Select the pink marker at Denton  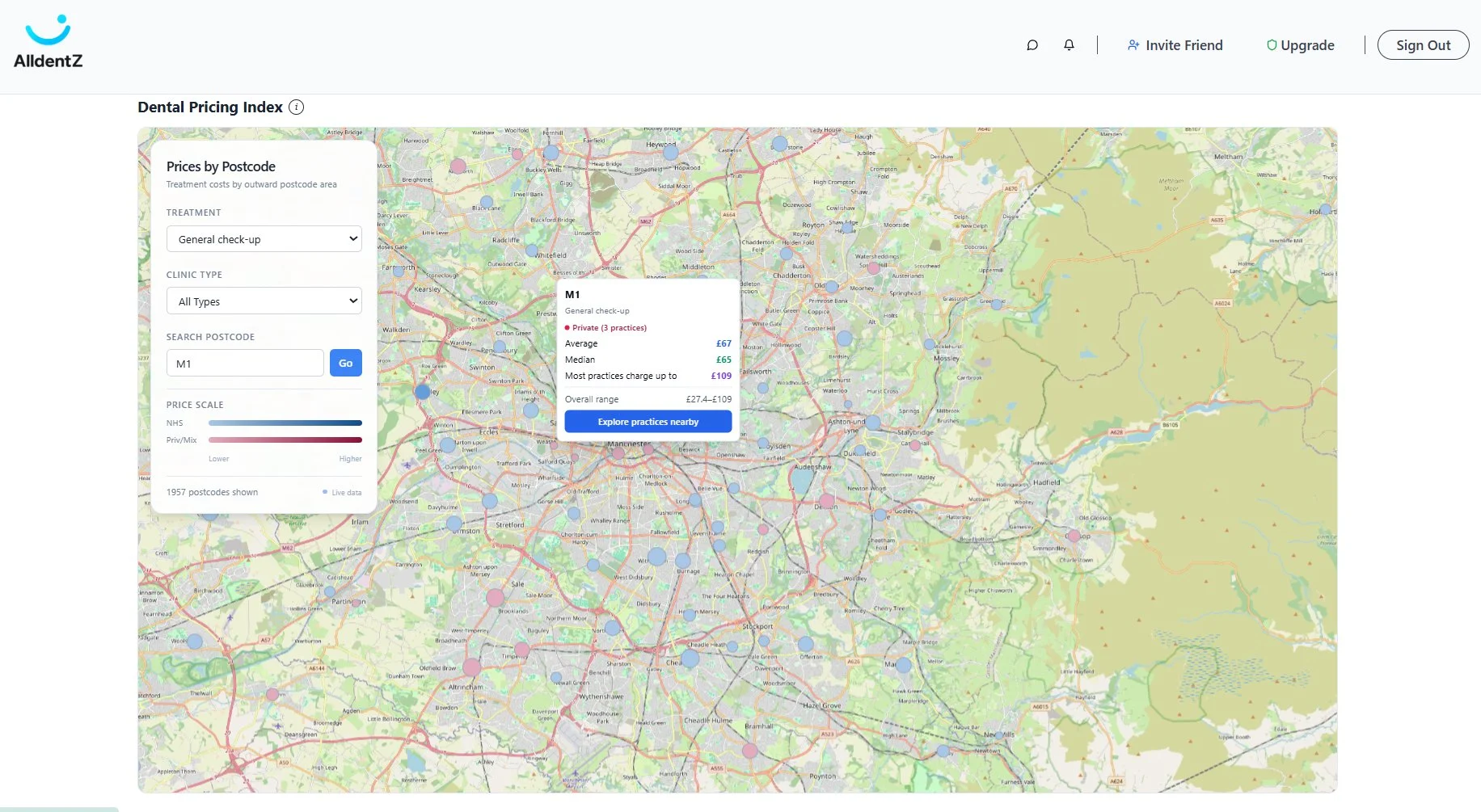(827, 501)
